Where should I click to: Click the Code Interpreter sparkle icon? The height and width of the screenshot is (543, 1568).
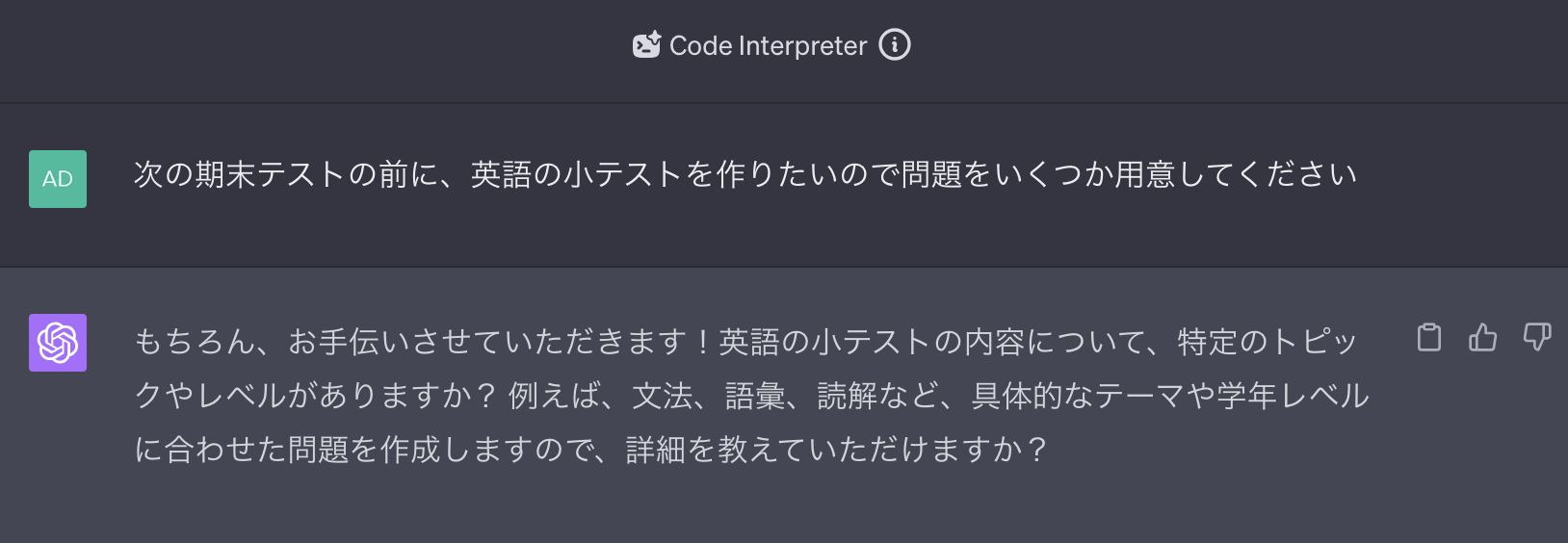tap(646, 45)
